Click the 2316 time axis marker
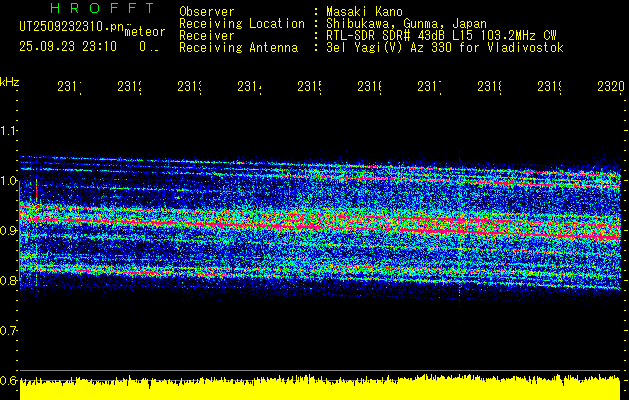Image resolution: width=629 pixels, height=400 pixels. [370, 87]
